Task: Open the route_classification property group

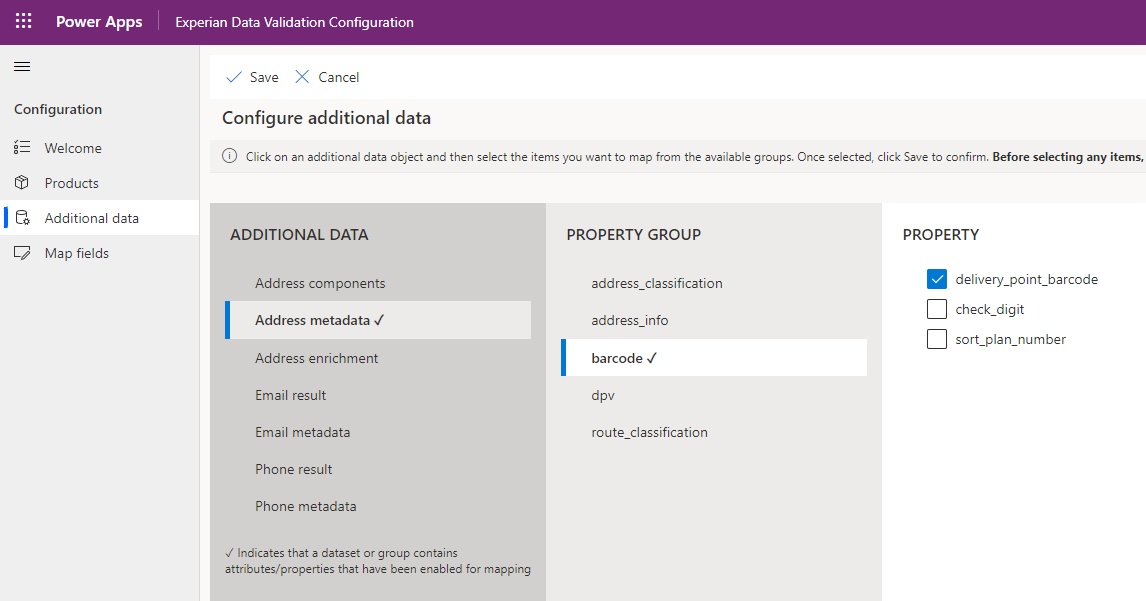Action: tap(649, 431)
